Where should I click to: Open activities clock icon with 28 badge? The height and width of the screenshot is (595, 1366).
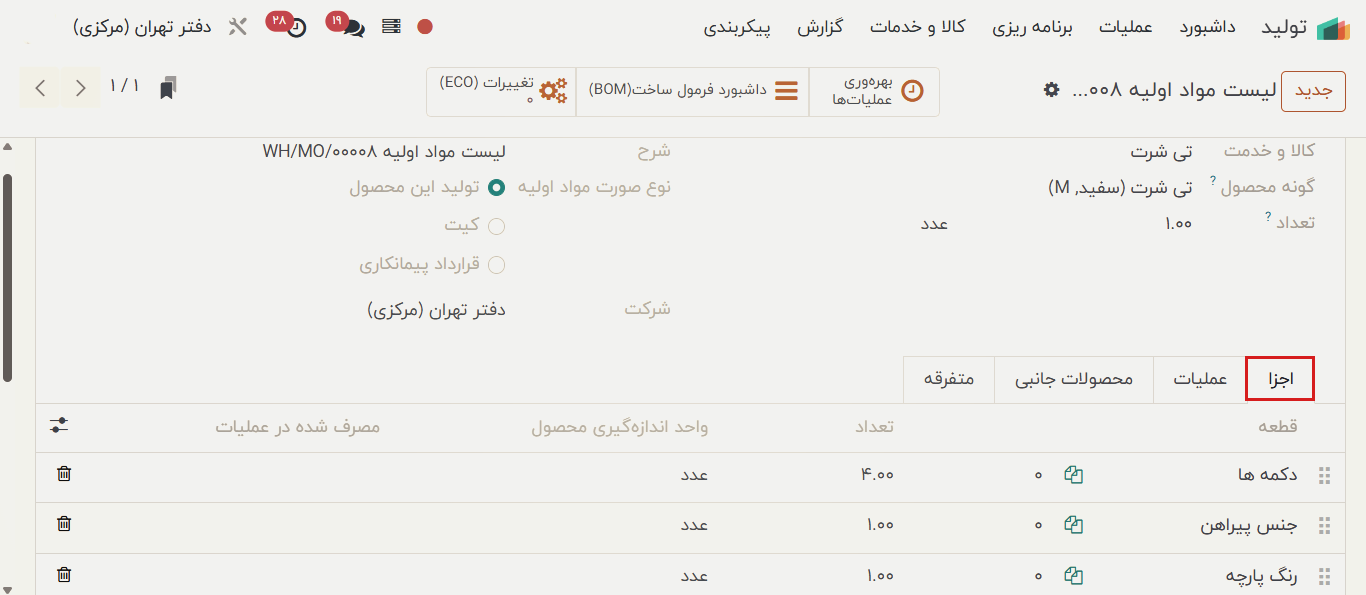296,28
